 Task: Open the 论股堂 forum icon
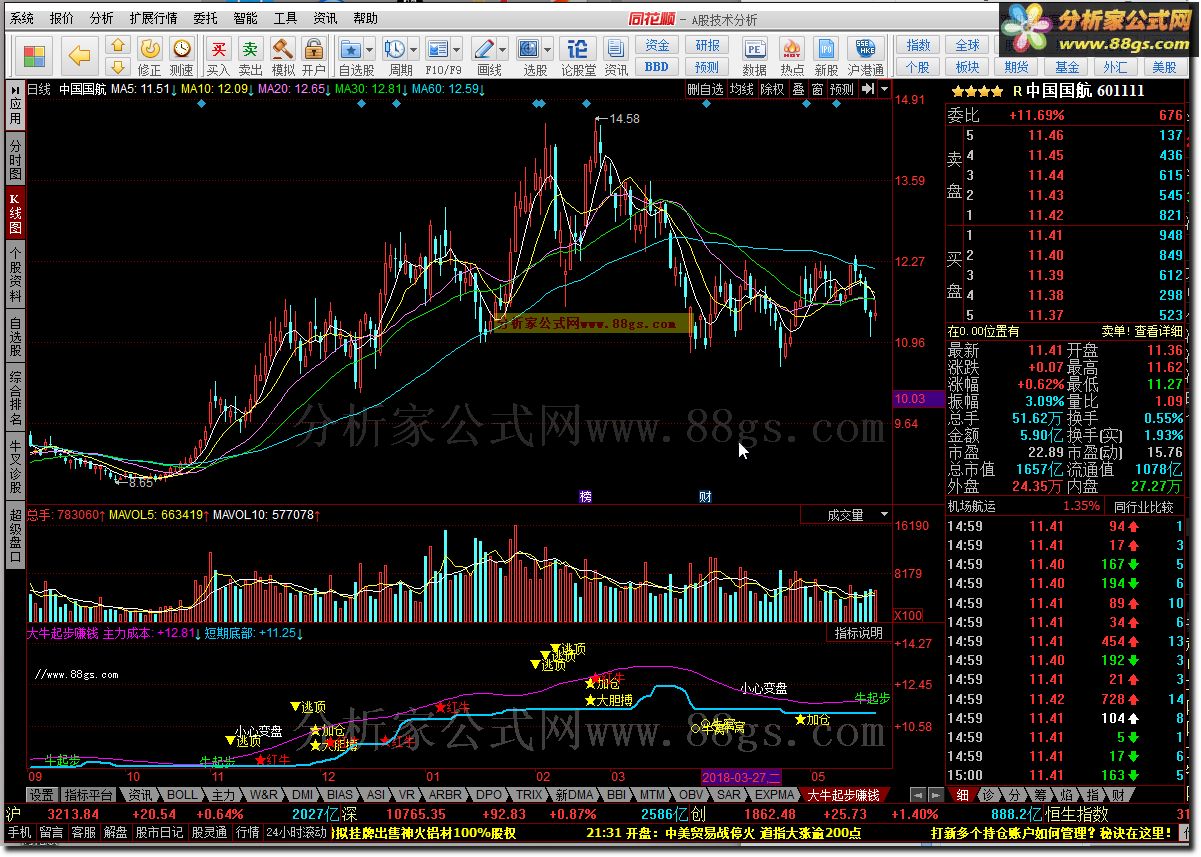pyautogui.click(x=578, y=56)
